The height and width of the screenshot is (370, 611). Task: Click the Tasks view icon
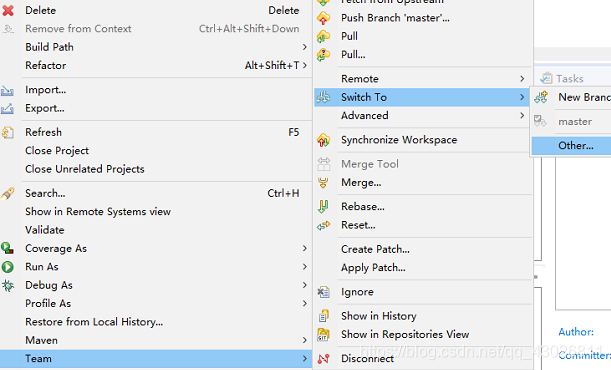point(546,78)
